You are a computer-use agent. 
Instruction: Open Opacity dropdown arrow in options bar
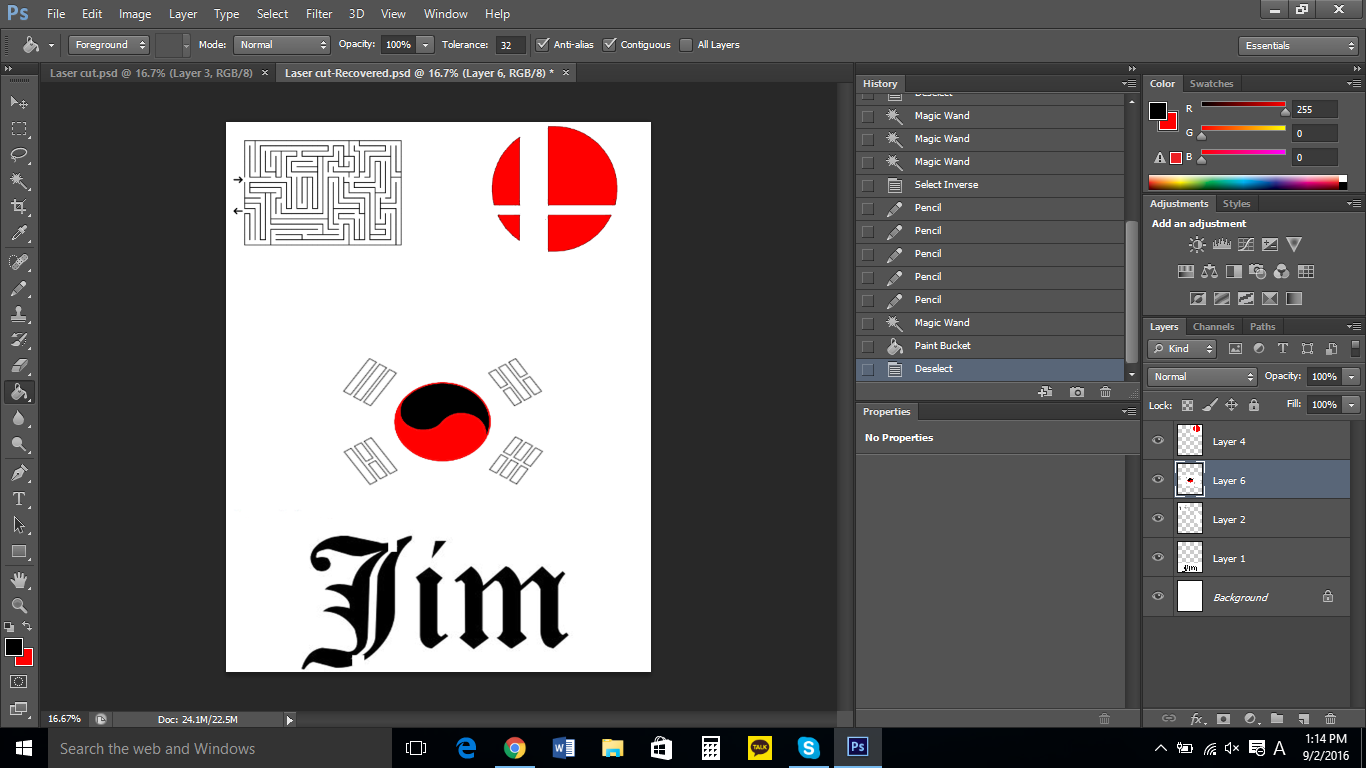426,44
